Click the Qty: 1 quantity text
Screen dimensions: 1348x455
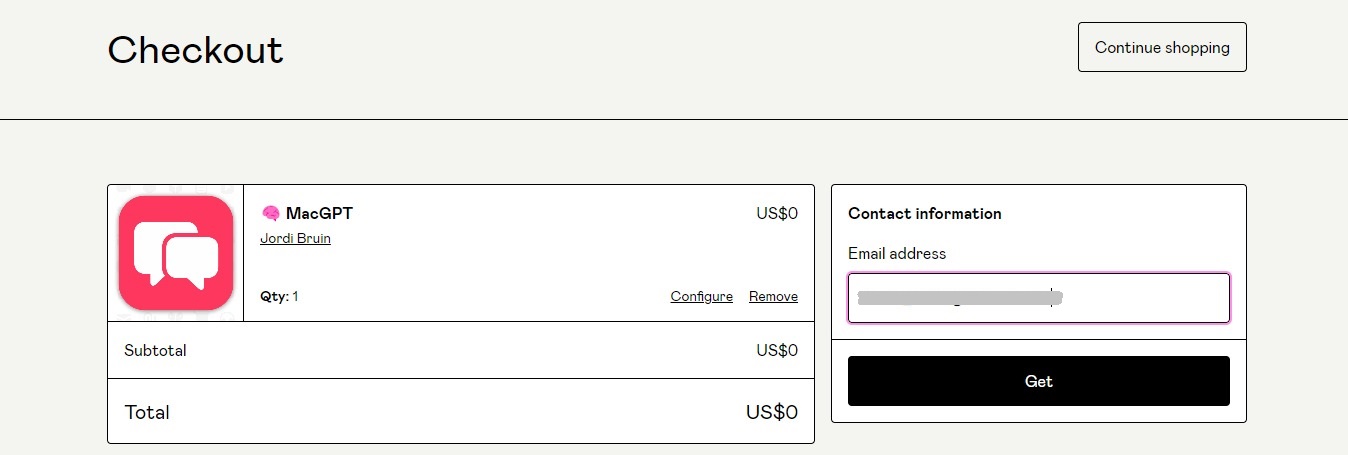tap(279, 297)
